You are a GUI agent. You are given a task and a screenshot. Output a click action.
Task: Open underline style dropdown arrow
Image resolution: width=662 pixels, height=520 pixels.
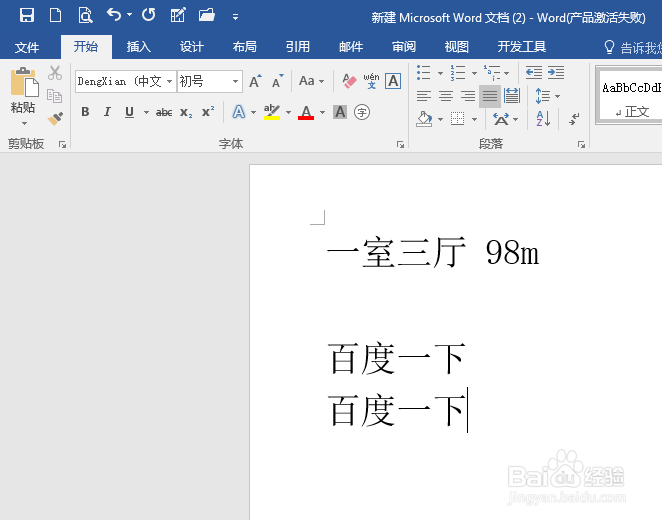(x=146, y=112)
